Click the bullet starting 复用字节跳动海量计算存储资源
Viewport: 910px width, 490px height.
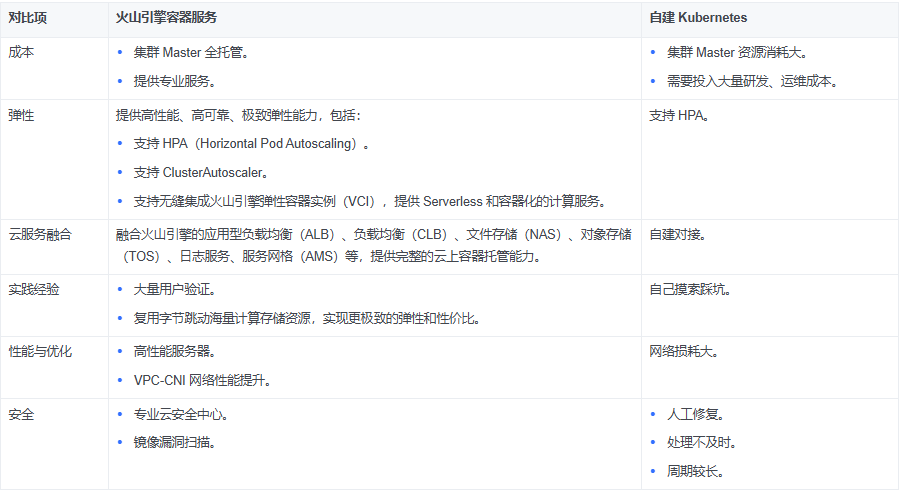306,319
